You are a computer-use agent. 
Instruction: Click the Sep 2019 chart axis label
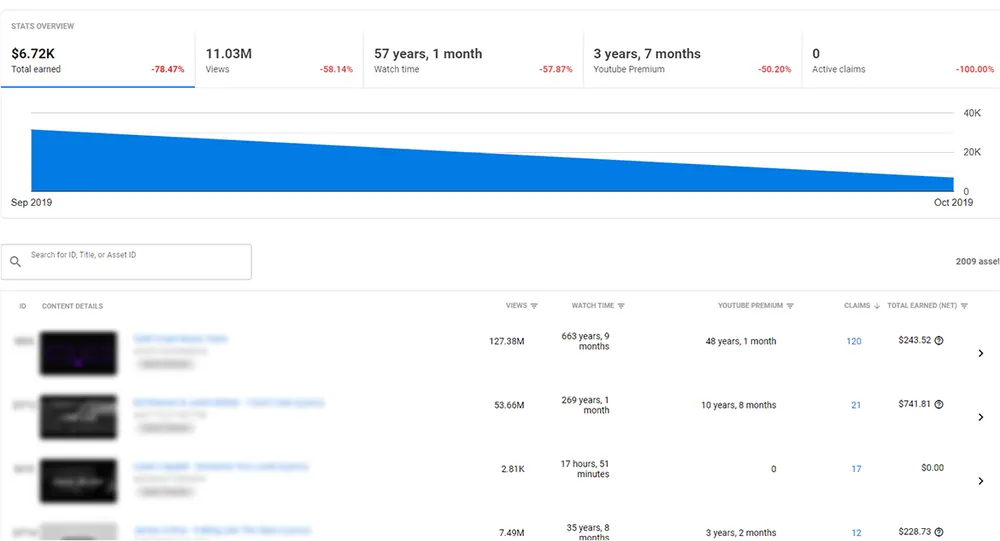[31, 202]
